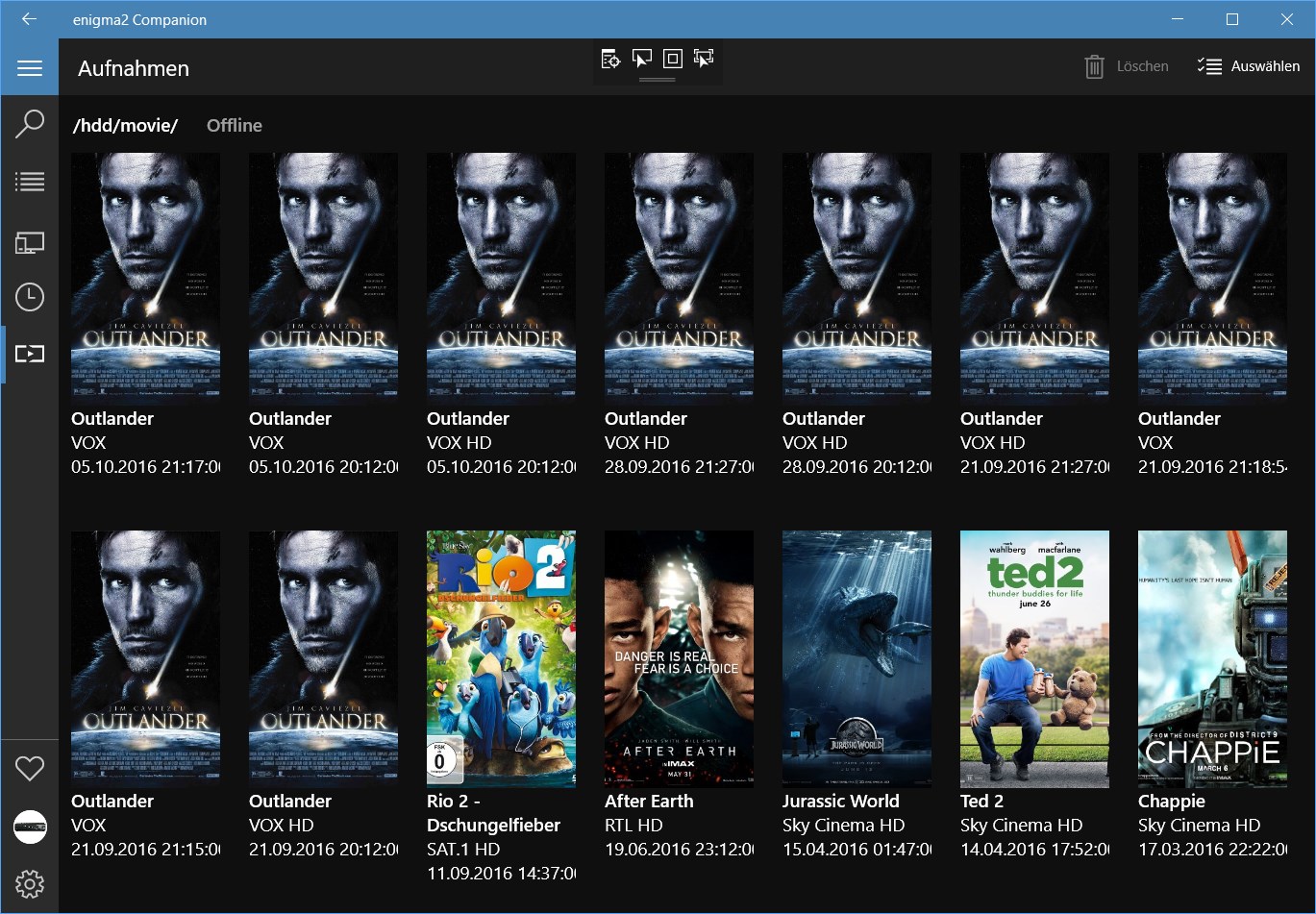The width and height of the screenshot is (1316, 914).
Task: Enable the element selection cursor tool
Action: click(x=642, y=60)
